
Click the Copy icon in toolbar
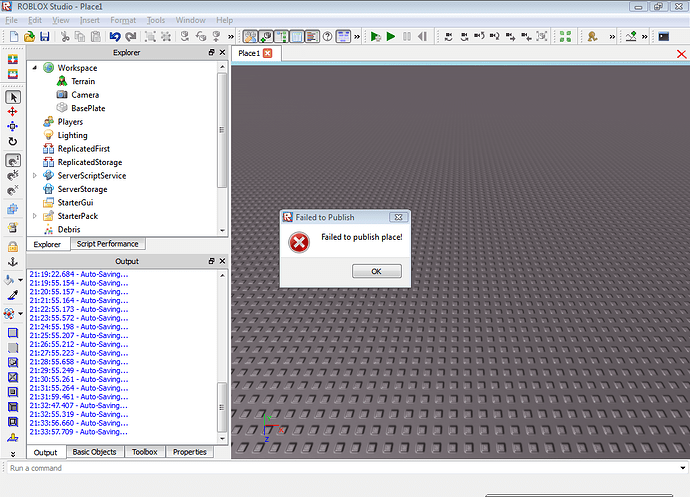[x=80, y=37]
